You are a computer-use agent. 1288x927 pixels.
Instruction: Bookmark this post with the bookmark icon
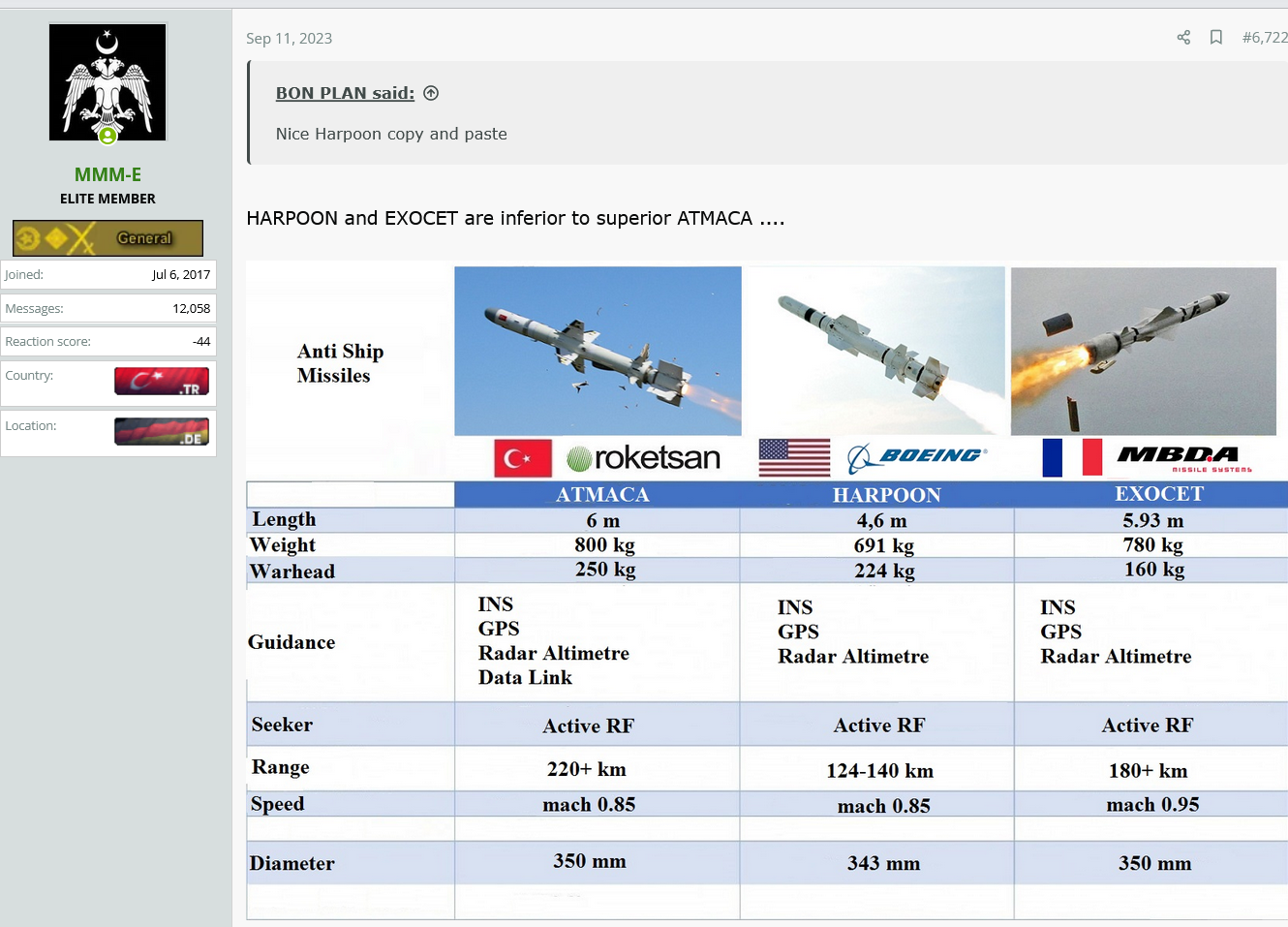pyautogui.click(x=1216, y=38)
